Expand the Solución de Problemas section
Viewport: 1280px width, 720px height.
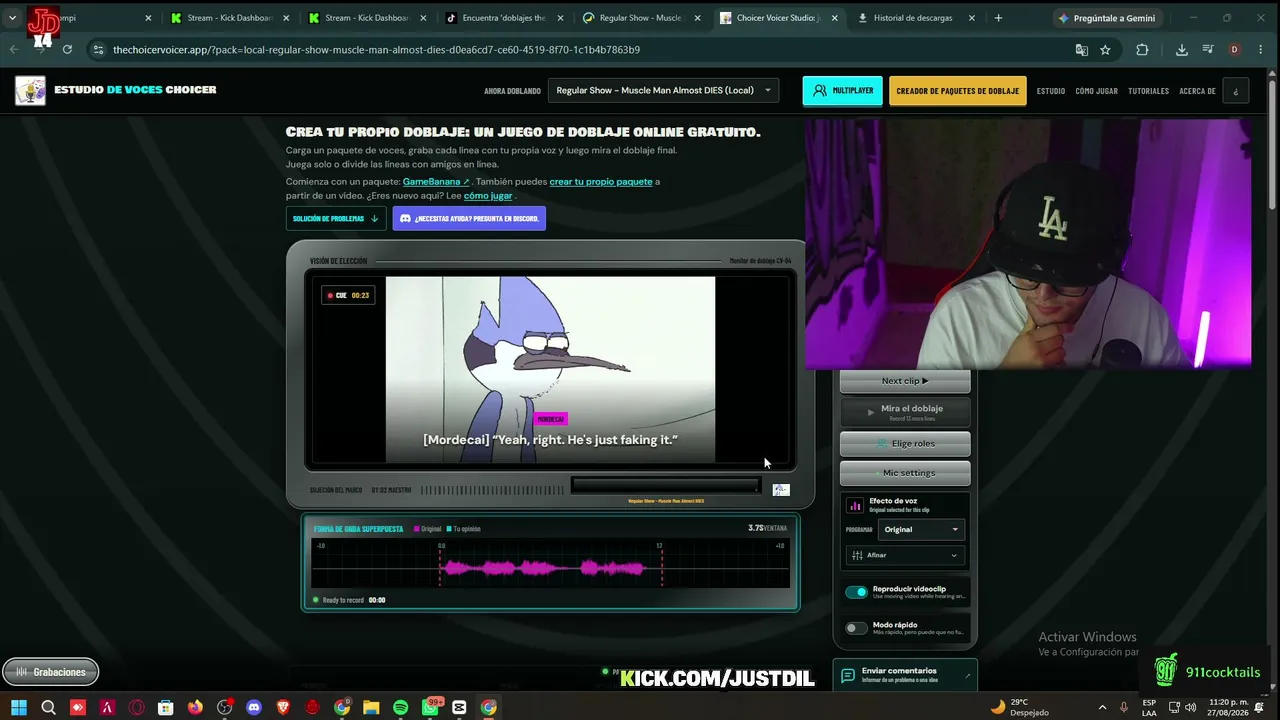click(x=335, y=218)
